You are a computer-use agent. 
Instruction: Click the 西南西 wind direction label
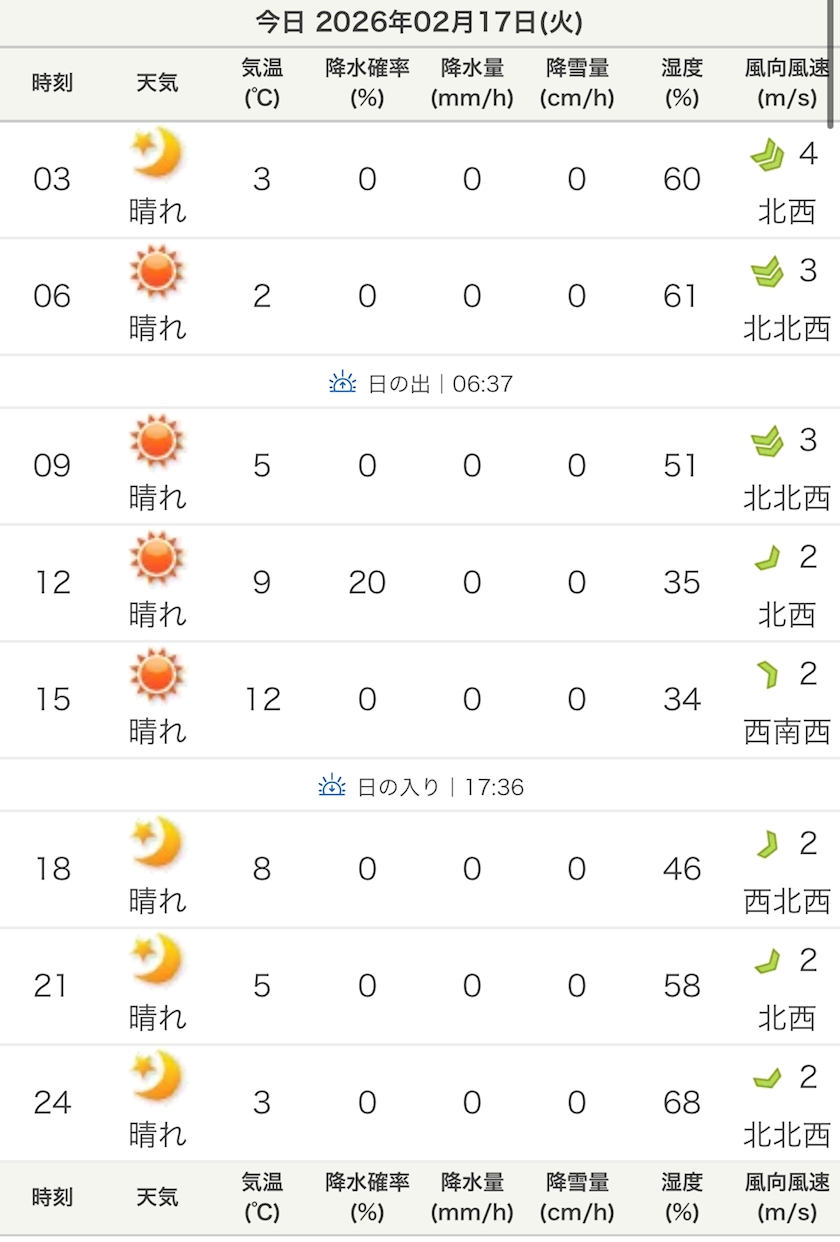click(x=787, y=732)
